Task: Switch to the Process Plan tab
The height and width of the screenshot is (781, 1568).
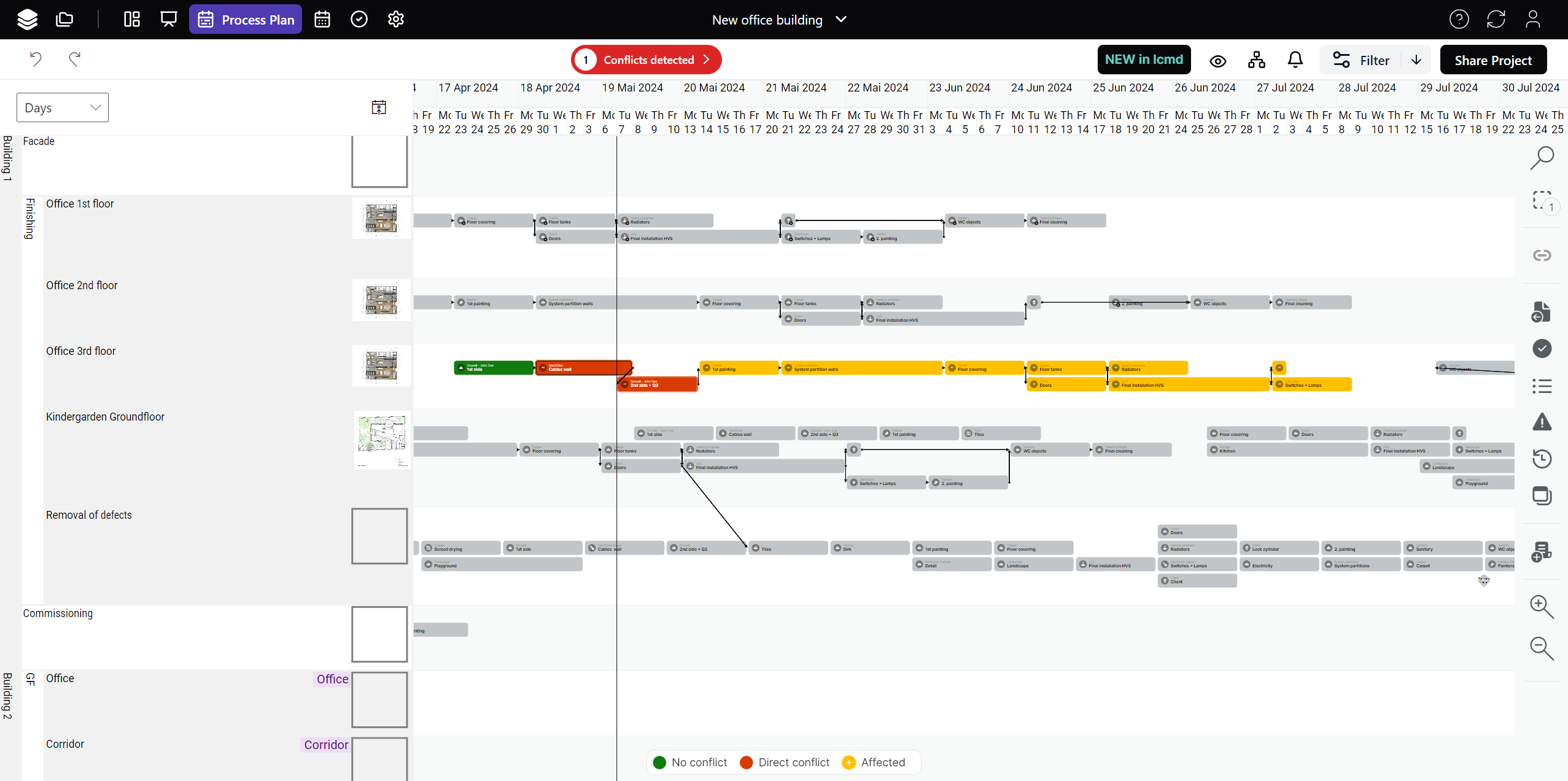Action: click(246, 20)
